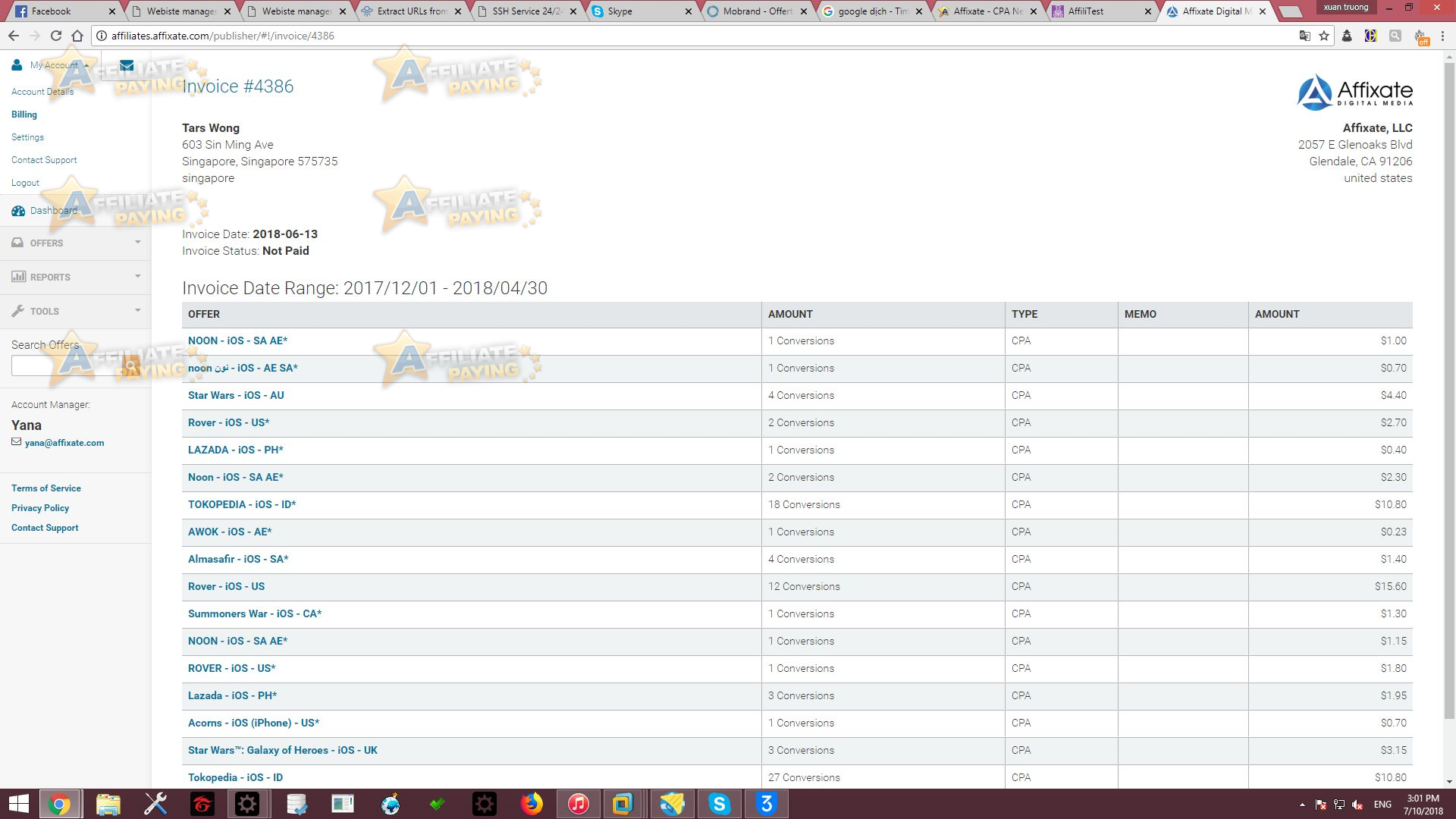1456x819 pixels.
Task: Go to Billing in the sidebar
Action: pyautogui.click(x=24, y=115)
